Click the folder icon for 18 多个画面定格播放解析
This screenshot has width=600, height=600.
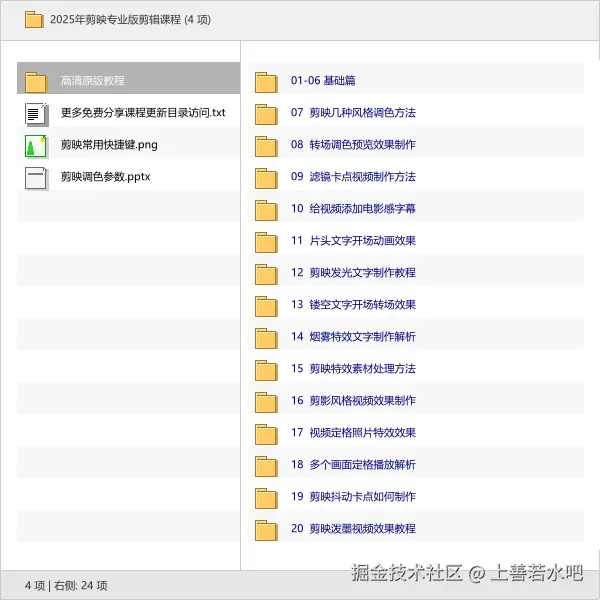[x=266, y=466]
